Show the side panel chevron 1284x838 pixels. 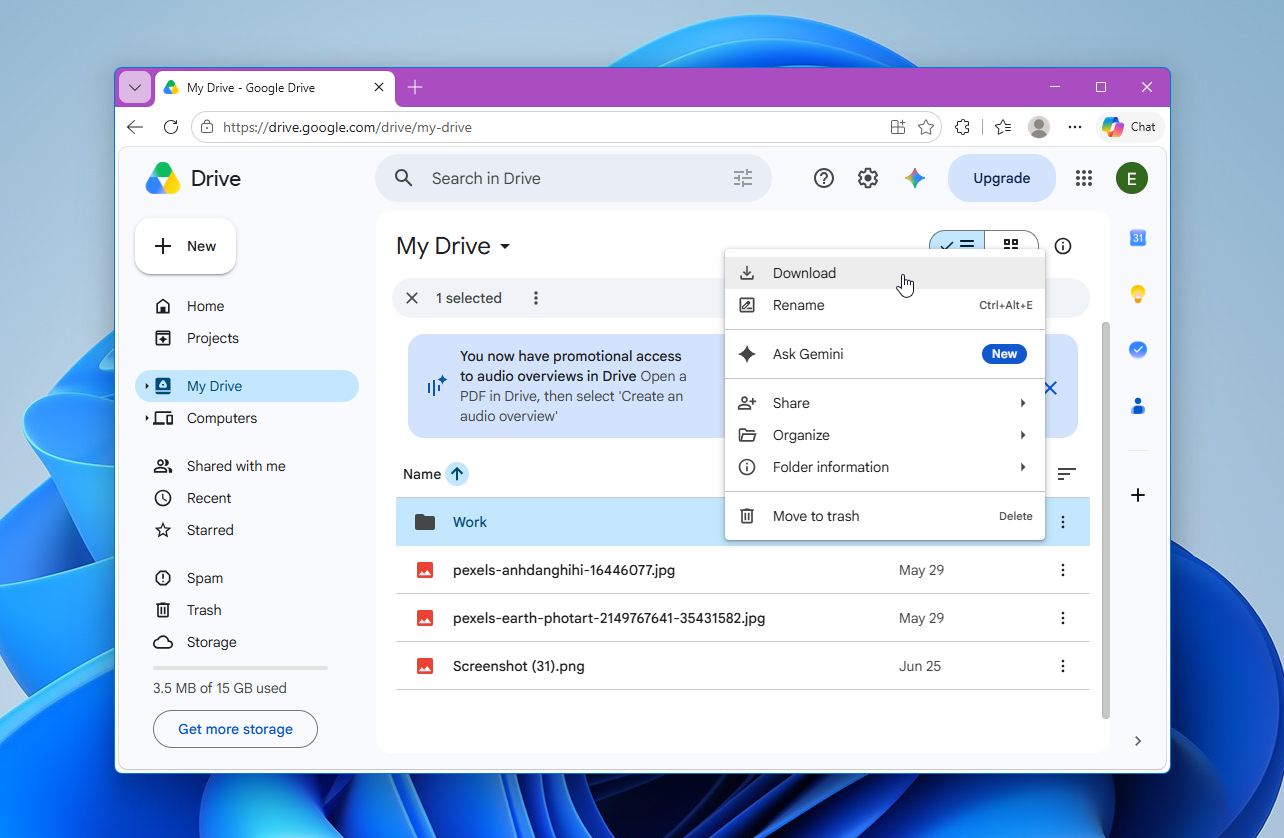tap(1138, 741)
